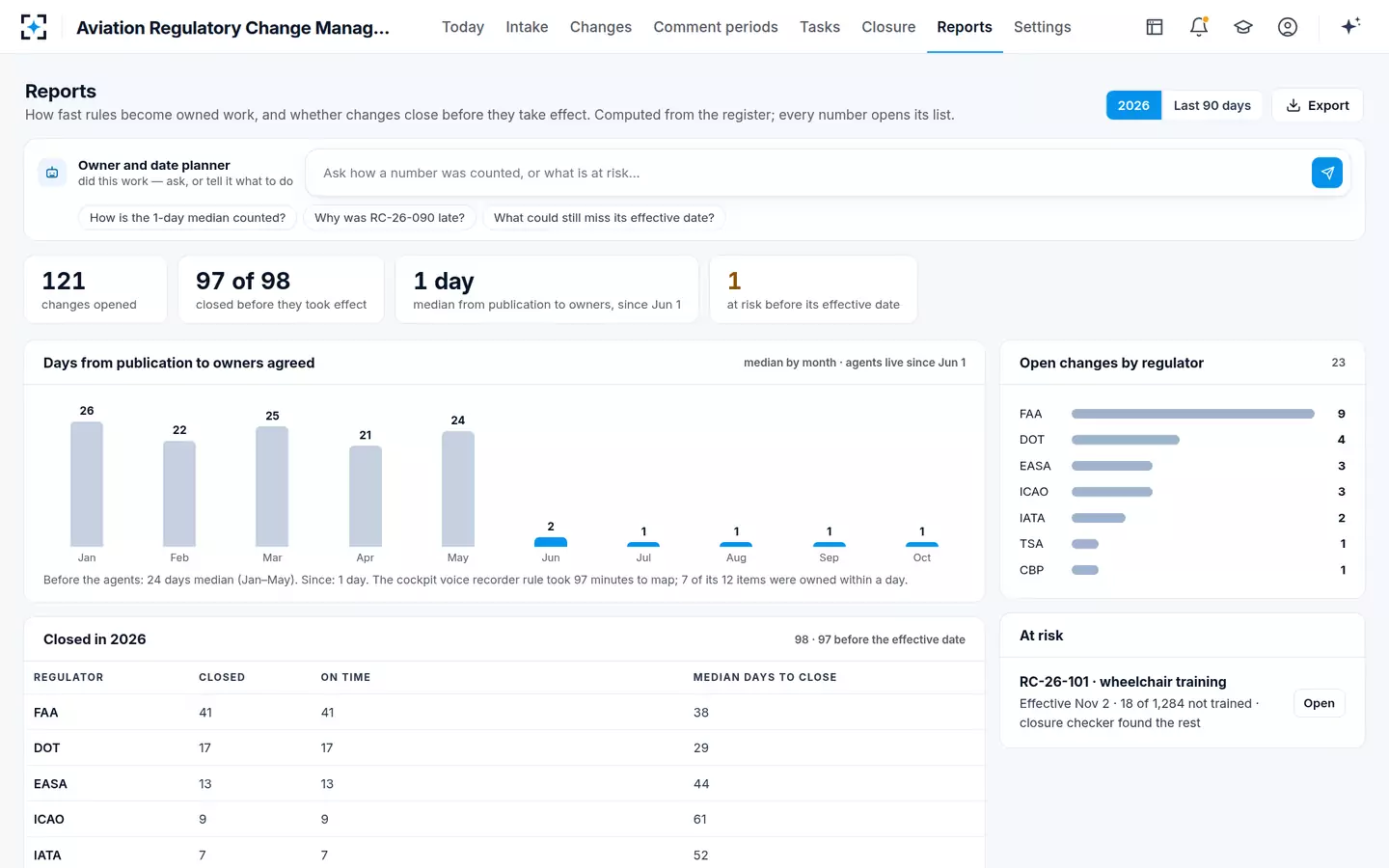Select the Reports tab

[x=965, y=27]
